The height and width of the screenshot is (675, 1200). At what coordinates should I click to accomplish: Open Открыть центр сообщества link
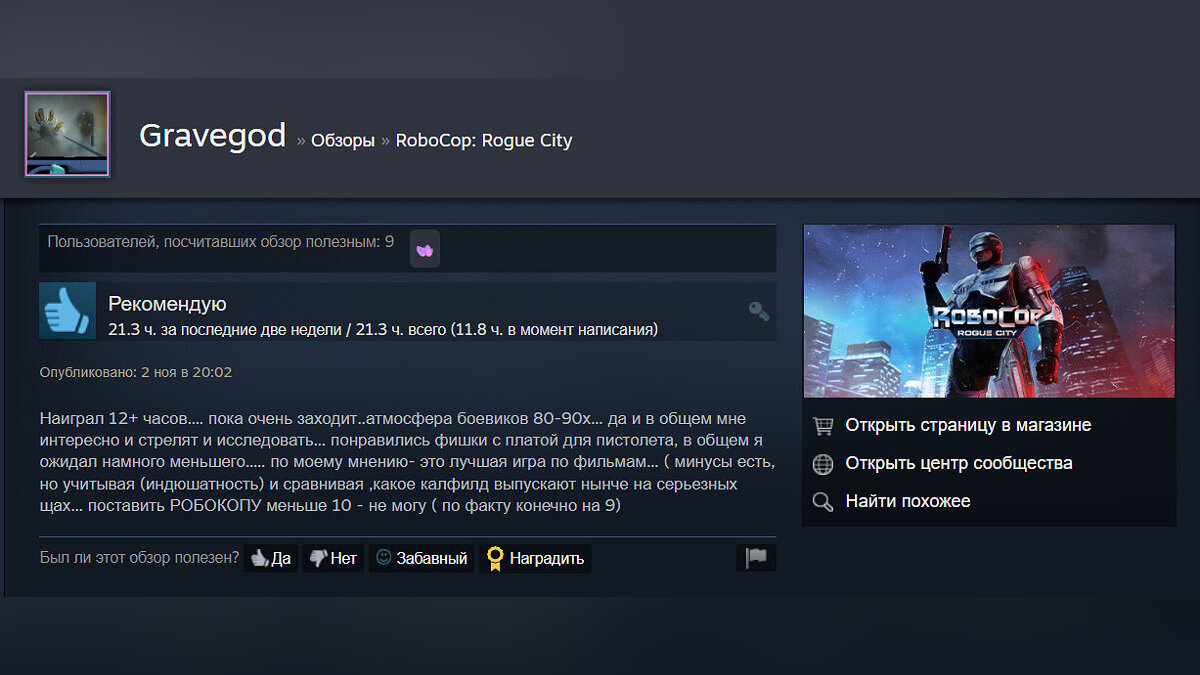[959, 463]
